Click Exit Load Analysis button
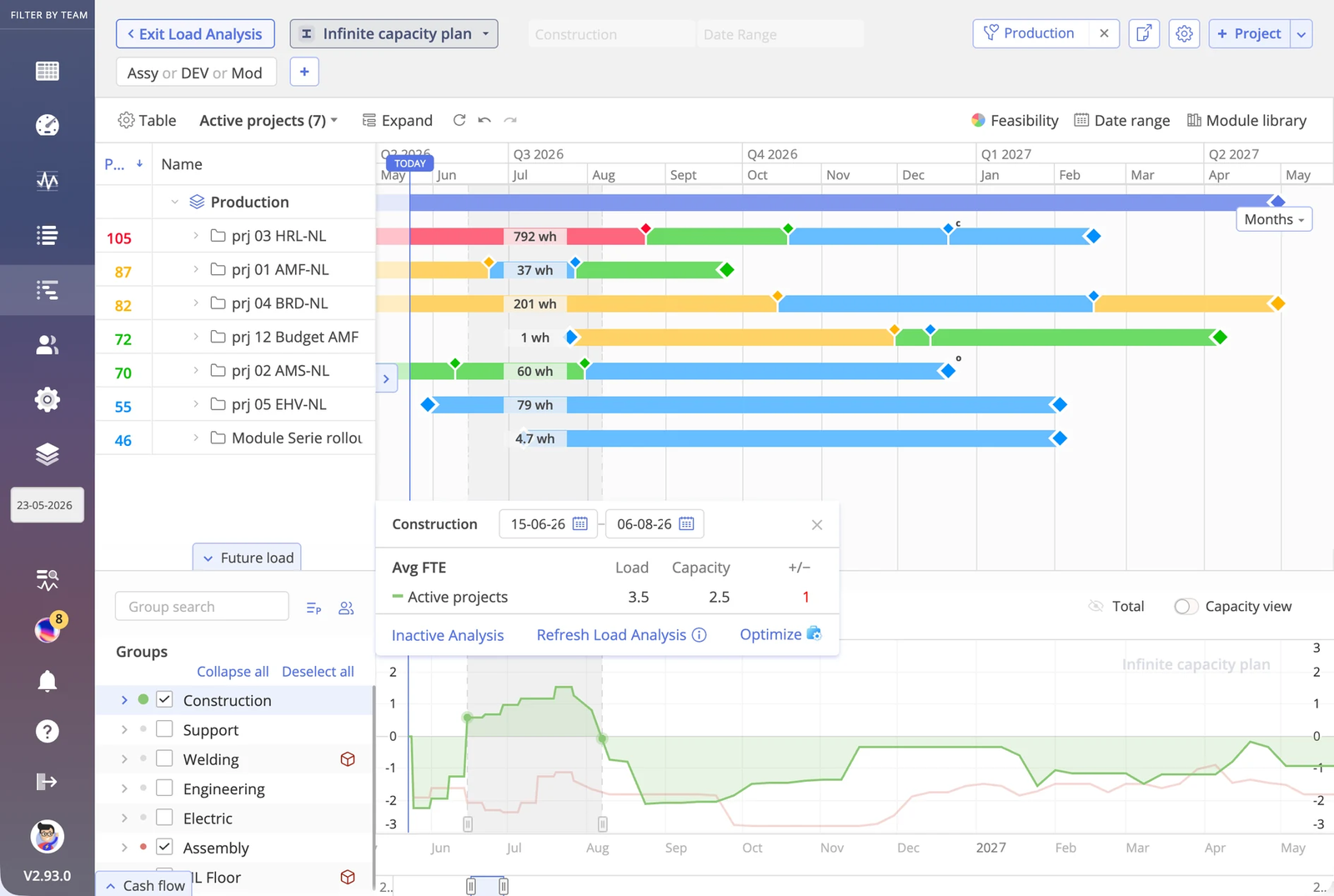This screenshot has width=1334, height=896. pos(195,33)
